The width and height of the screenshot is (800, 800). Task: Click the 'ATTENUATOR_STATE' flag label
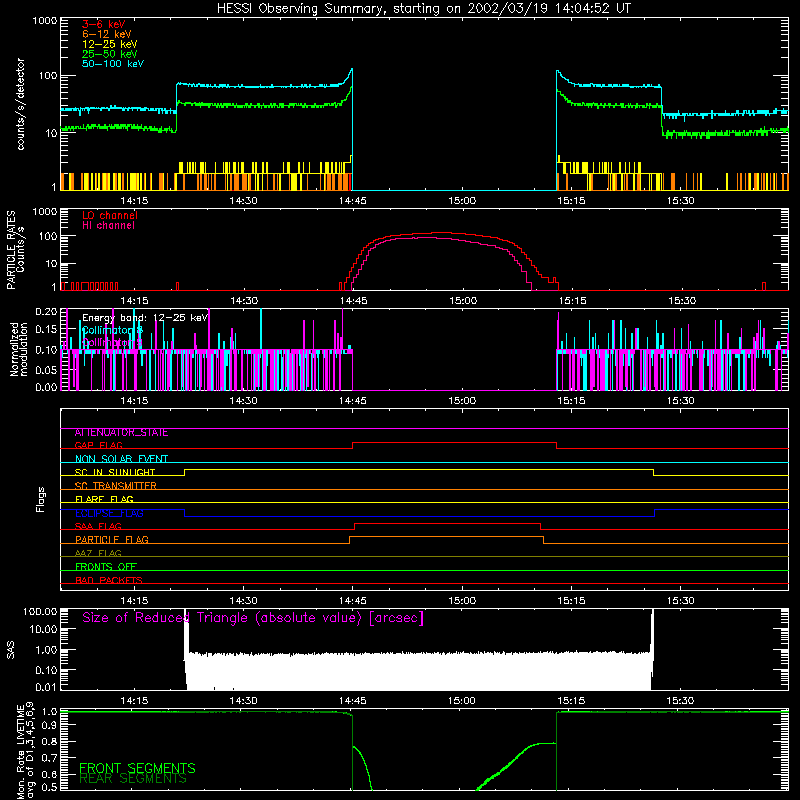point(121,433)
